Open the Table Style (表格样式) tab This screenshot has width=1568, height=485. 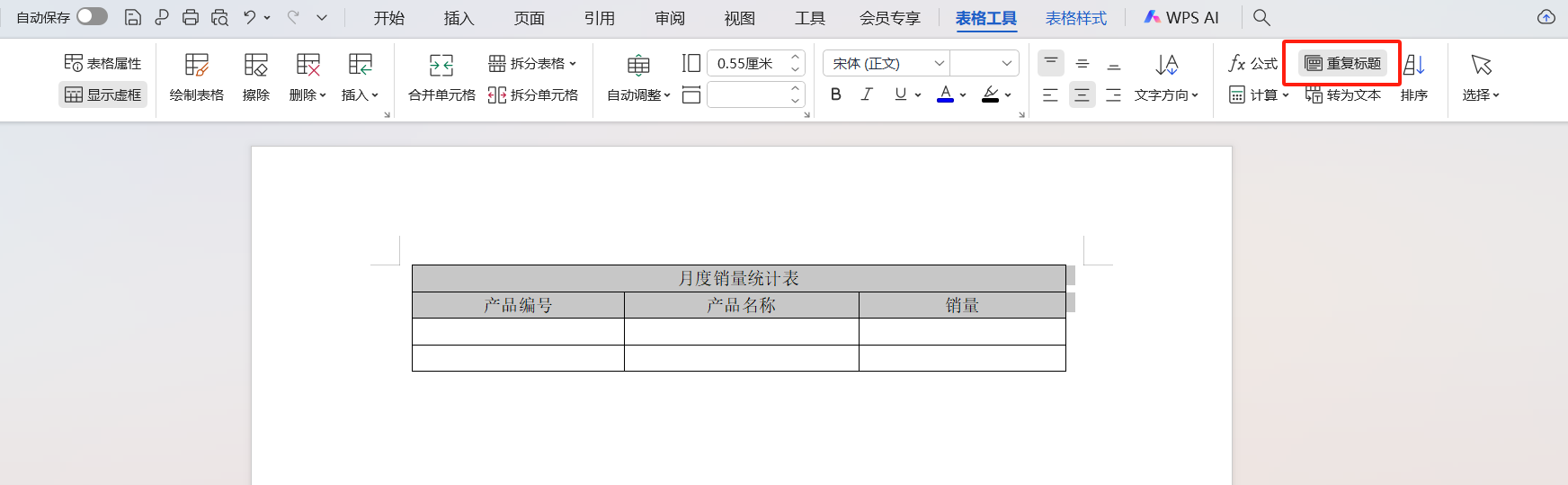[x=1075, y=18]
